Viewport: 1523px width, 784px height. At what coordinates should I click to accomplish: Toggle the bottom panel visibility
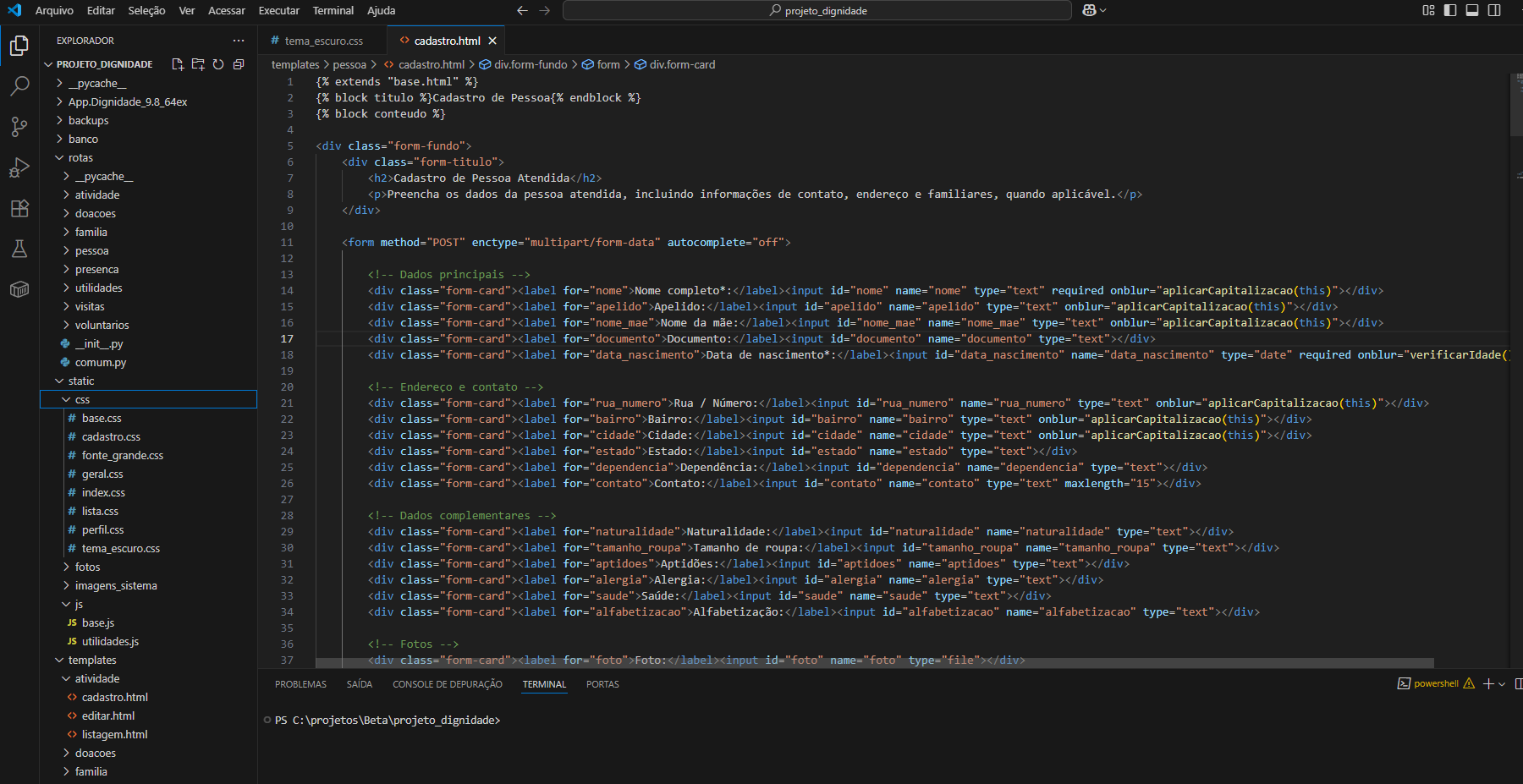coord(1472,10)
